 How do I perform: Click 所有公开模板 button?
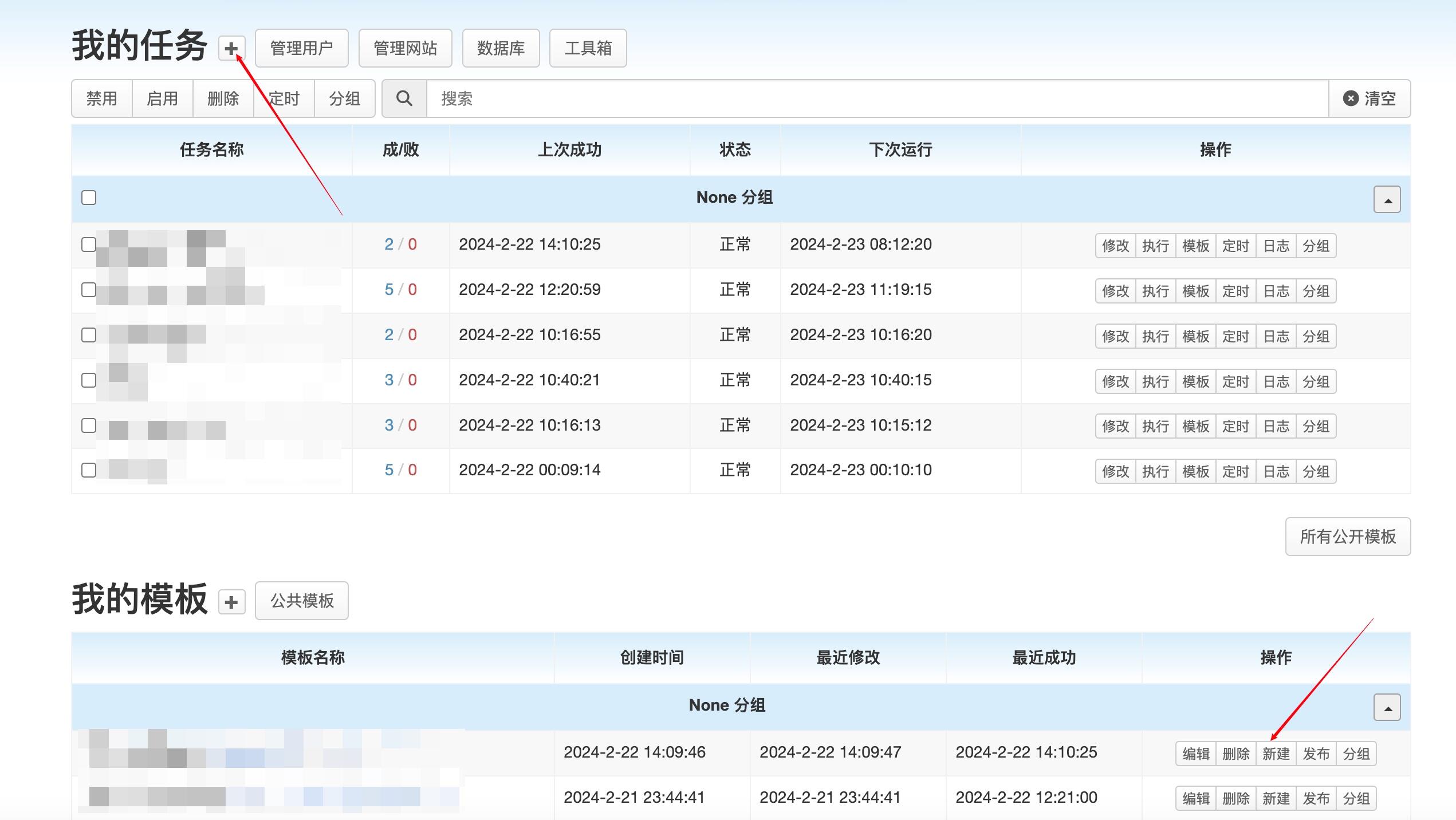pos(1348,537)
